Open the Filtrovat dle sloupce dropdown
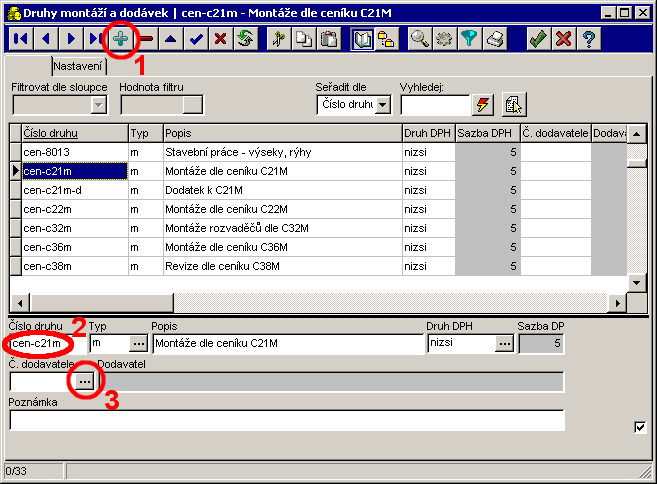 click(x=98, y=105)
